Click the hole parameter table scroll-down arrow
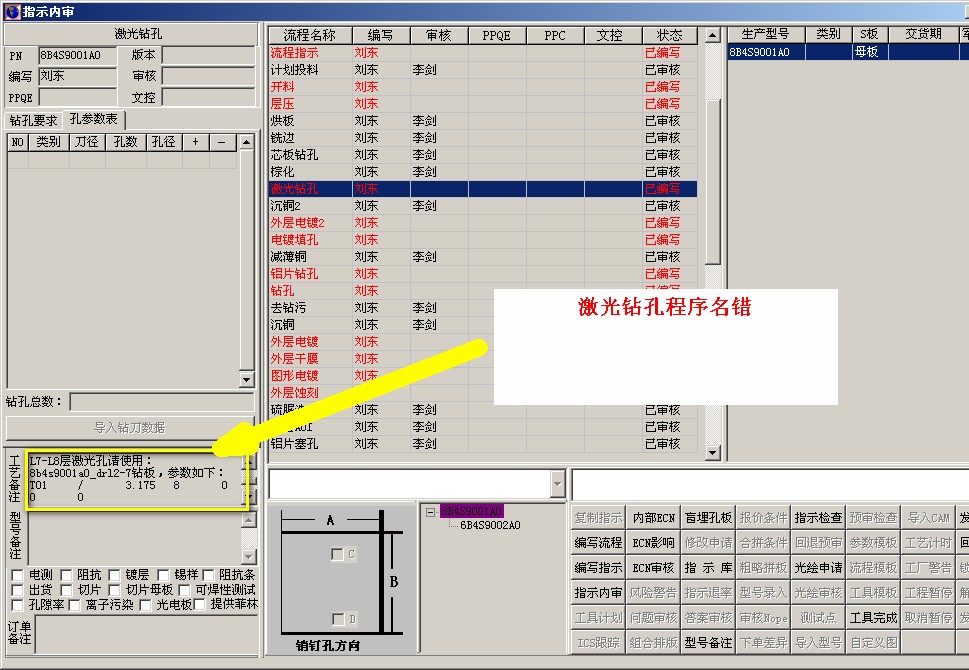969x670 pixels. click(247, 380)
